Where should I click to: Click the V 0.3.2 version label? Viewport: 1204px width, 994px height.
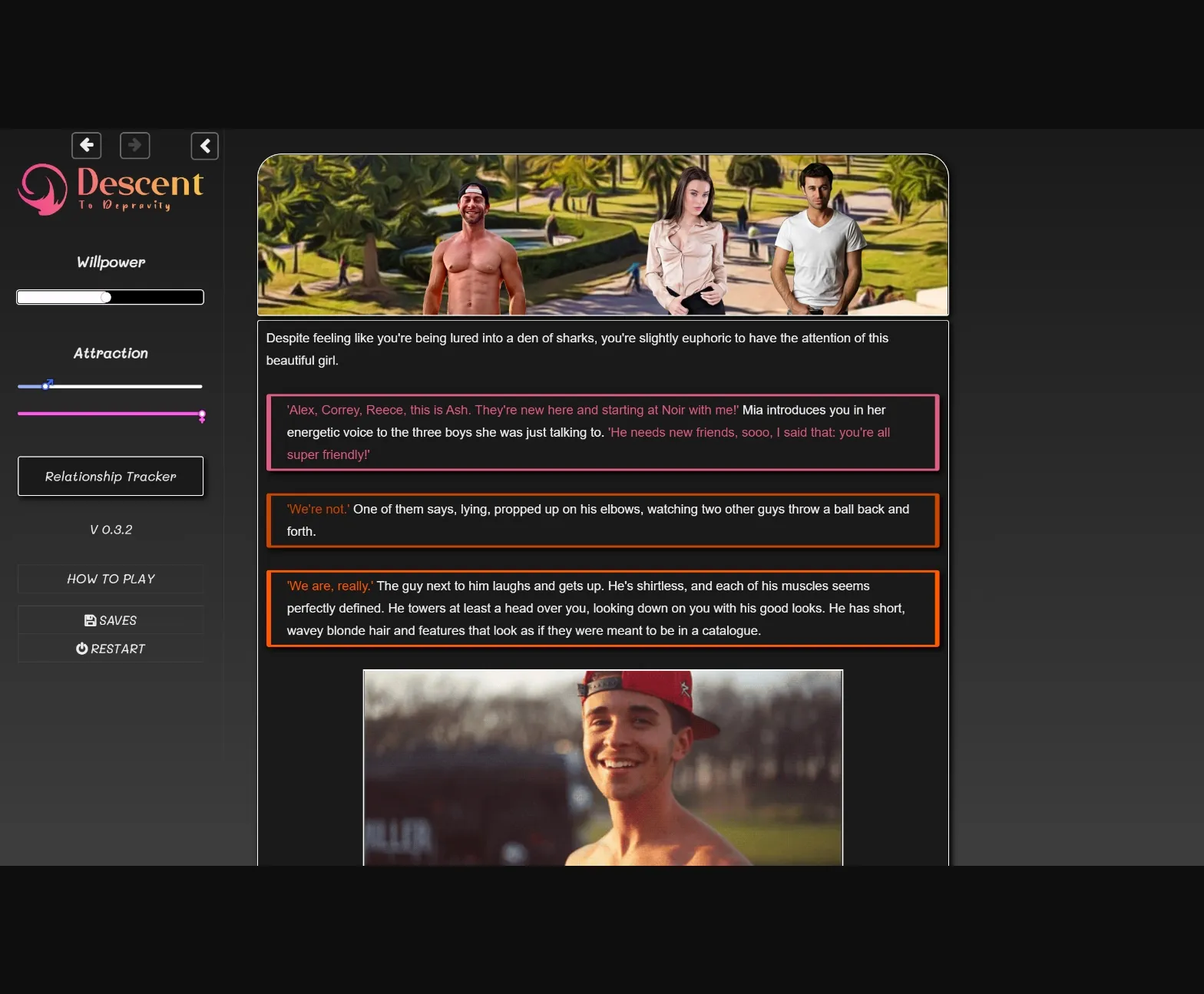111,530
